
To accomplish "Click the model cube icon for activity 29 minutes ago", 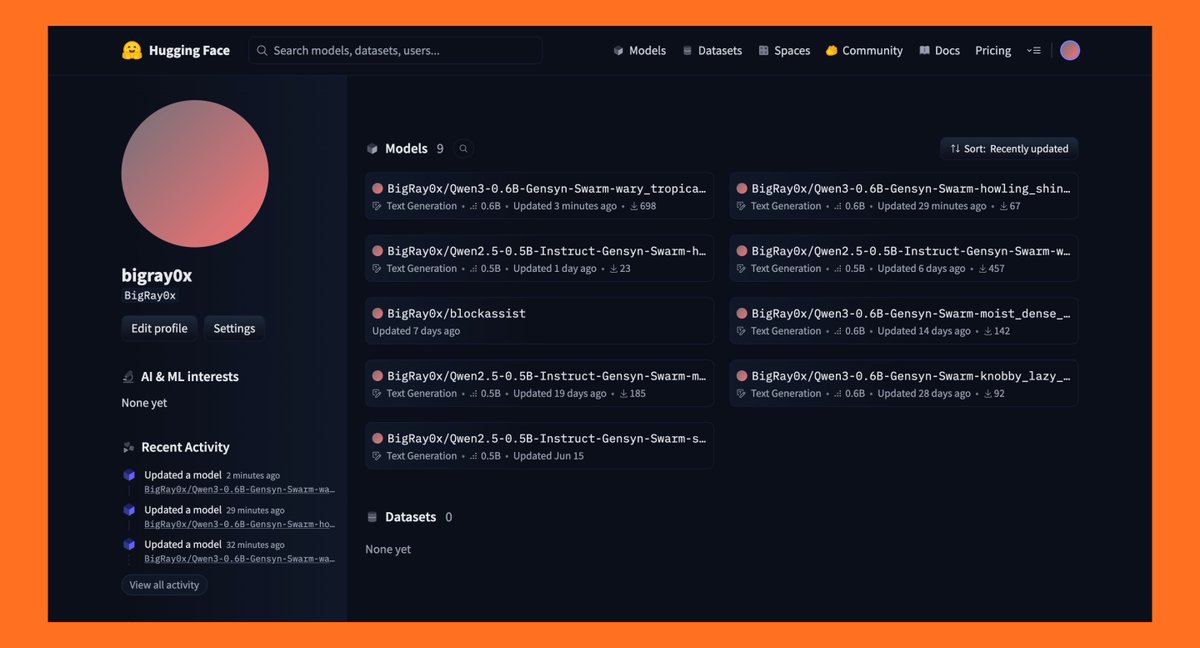I will [128, 510].
